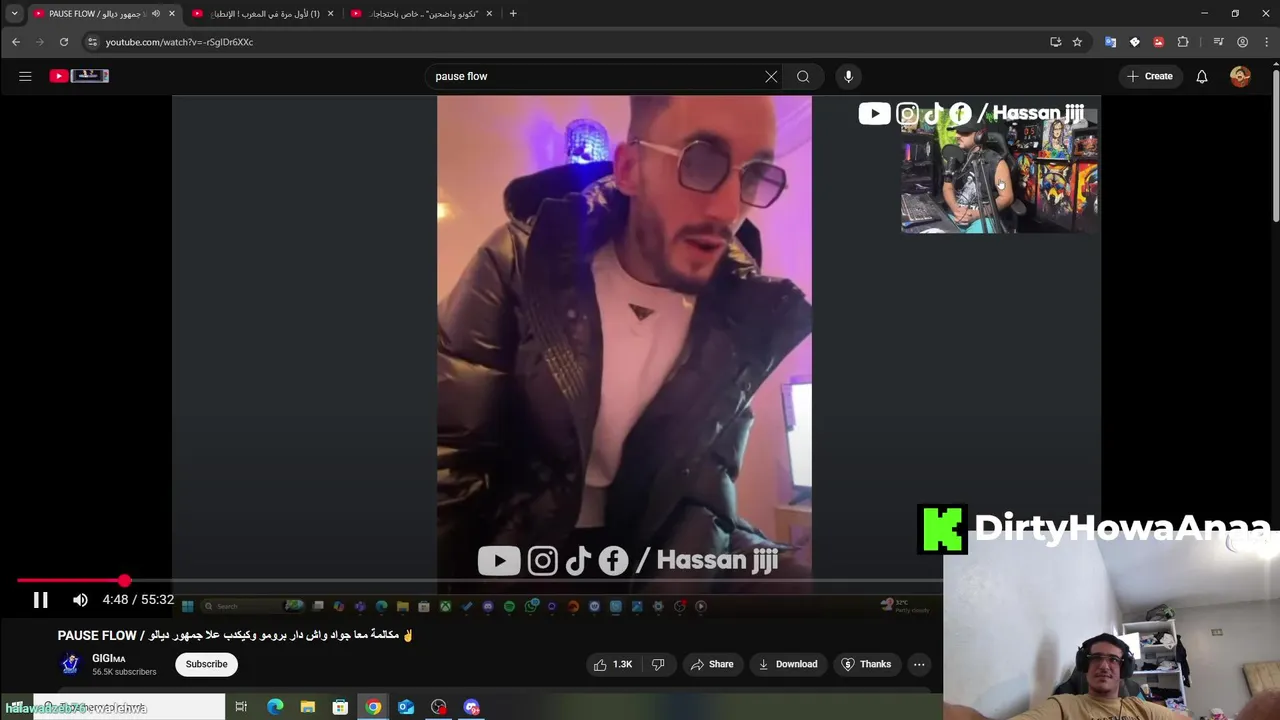Clear the search text with the X
The image size is (1280, 720).
pyautogui.click(x=771, y=76)
